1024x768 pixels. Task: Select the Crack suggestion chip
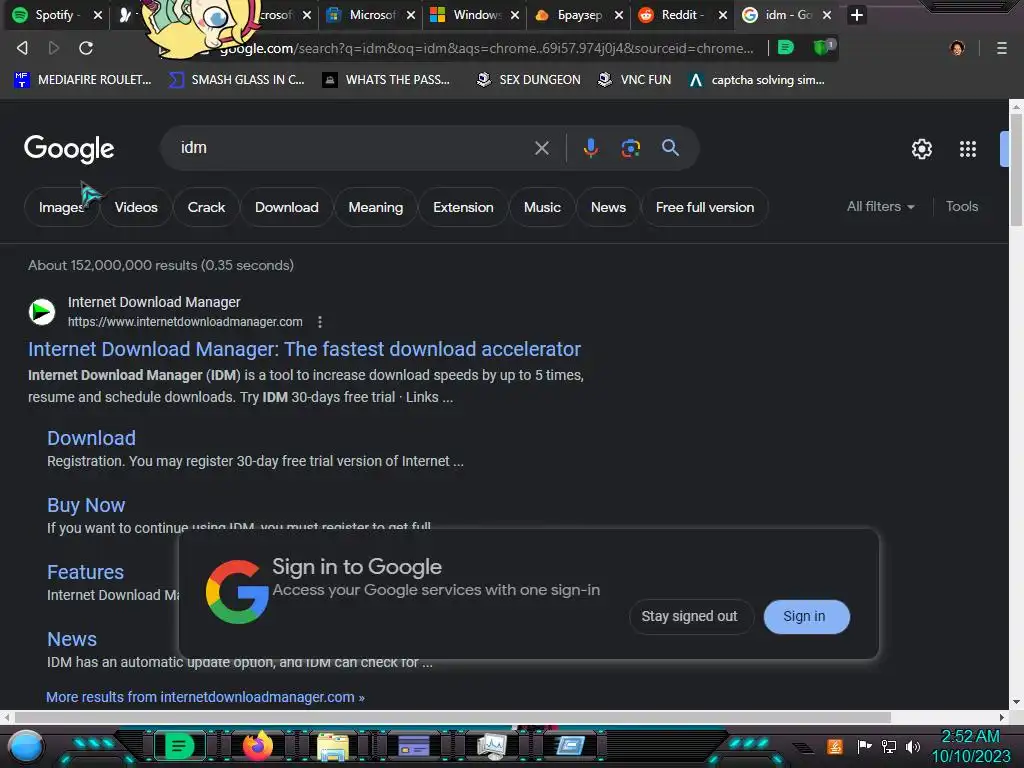click(x=206, y=207)
